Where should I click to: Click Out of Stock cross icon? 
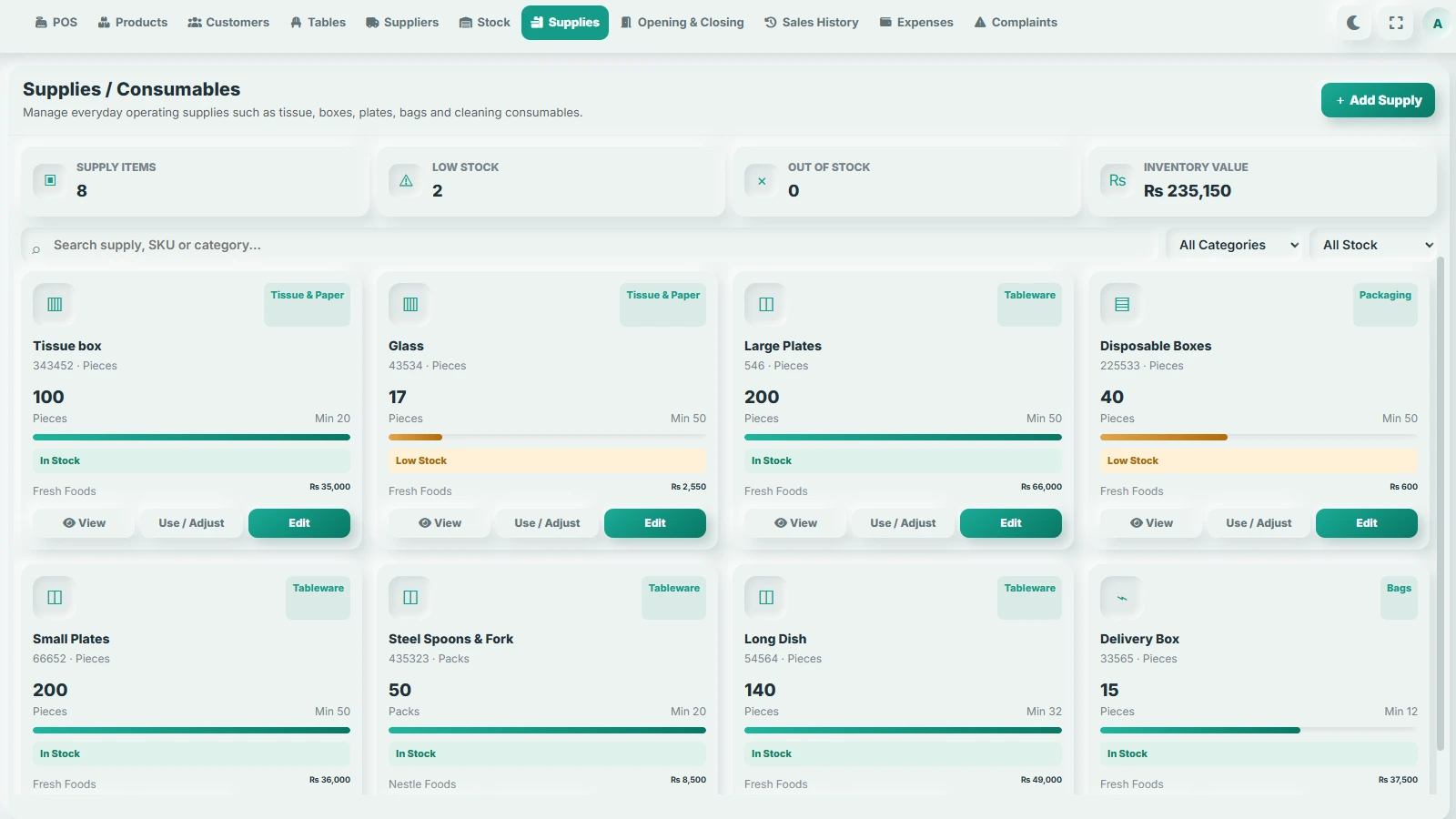tap(762, 180)
